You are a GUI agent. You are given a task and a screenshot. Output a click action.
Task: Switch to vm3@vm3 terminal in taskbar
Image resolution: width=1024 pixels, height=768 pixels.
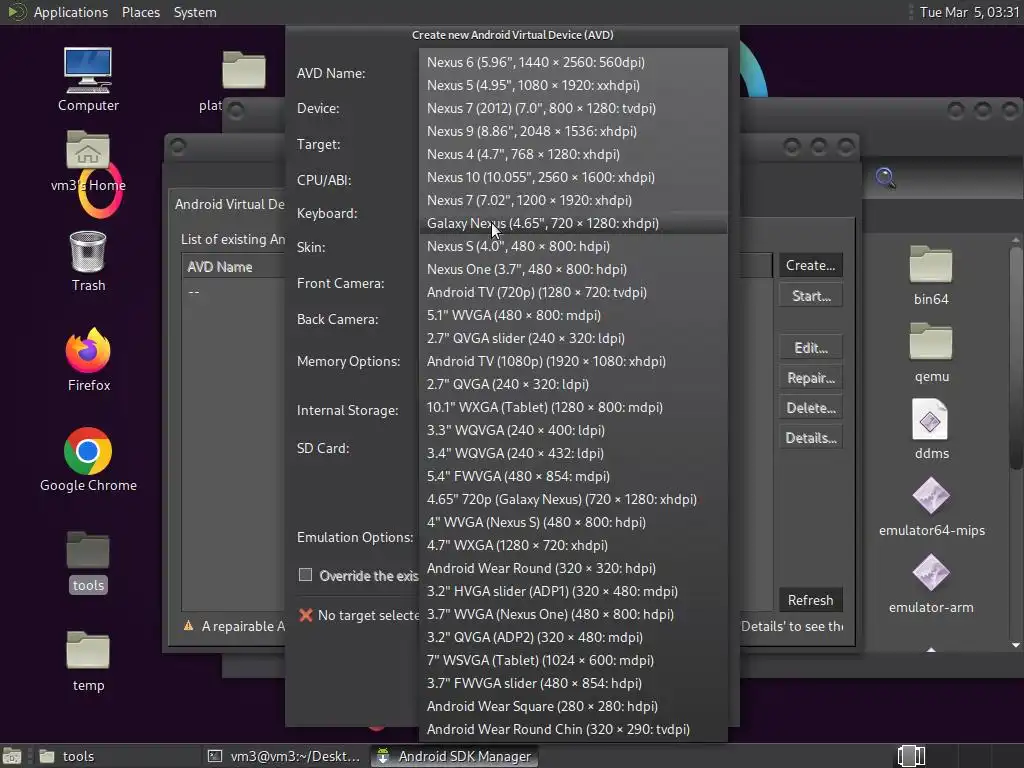(285, 756)
